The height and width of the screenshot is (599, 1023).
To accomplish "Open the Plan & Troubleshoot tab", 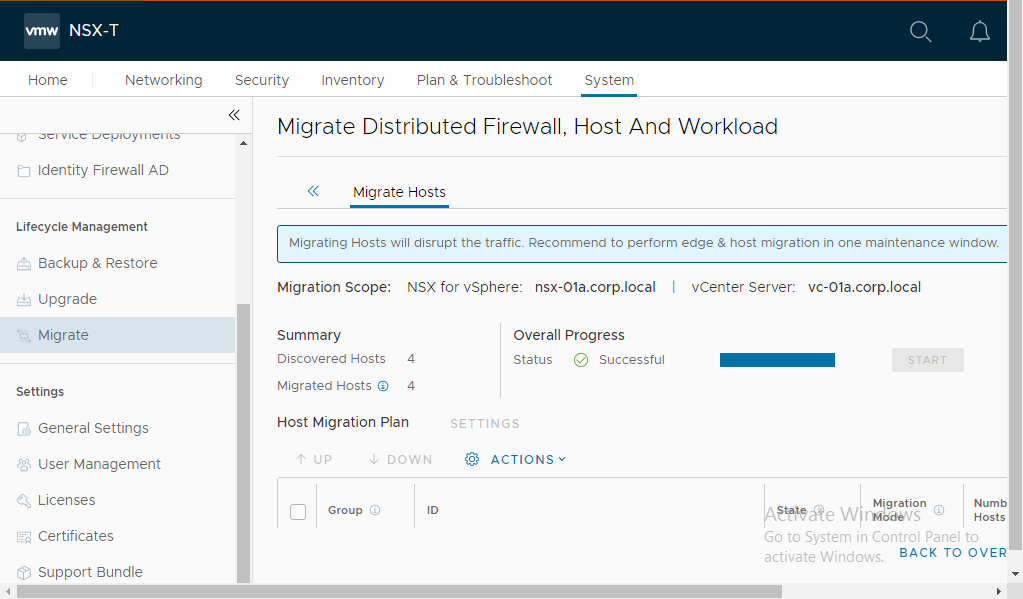I will point(484,80).
